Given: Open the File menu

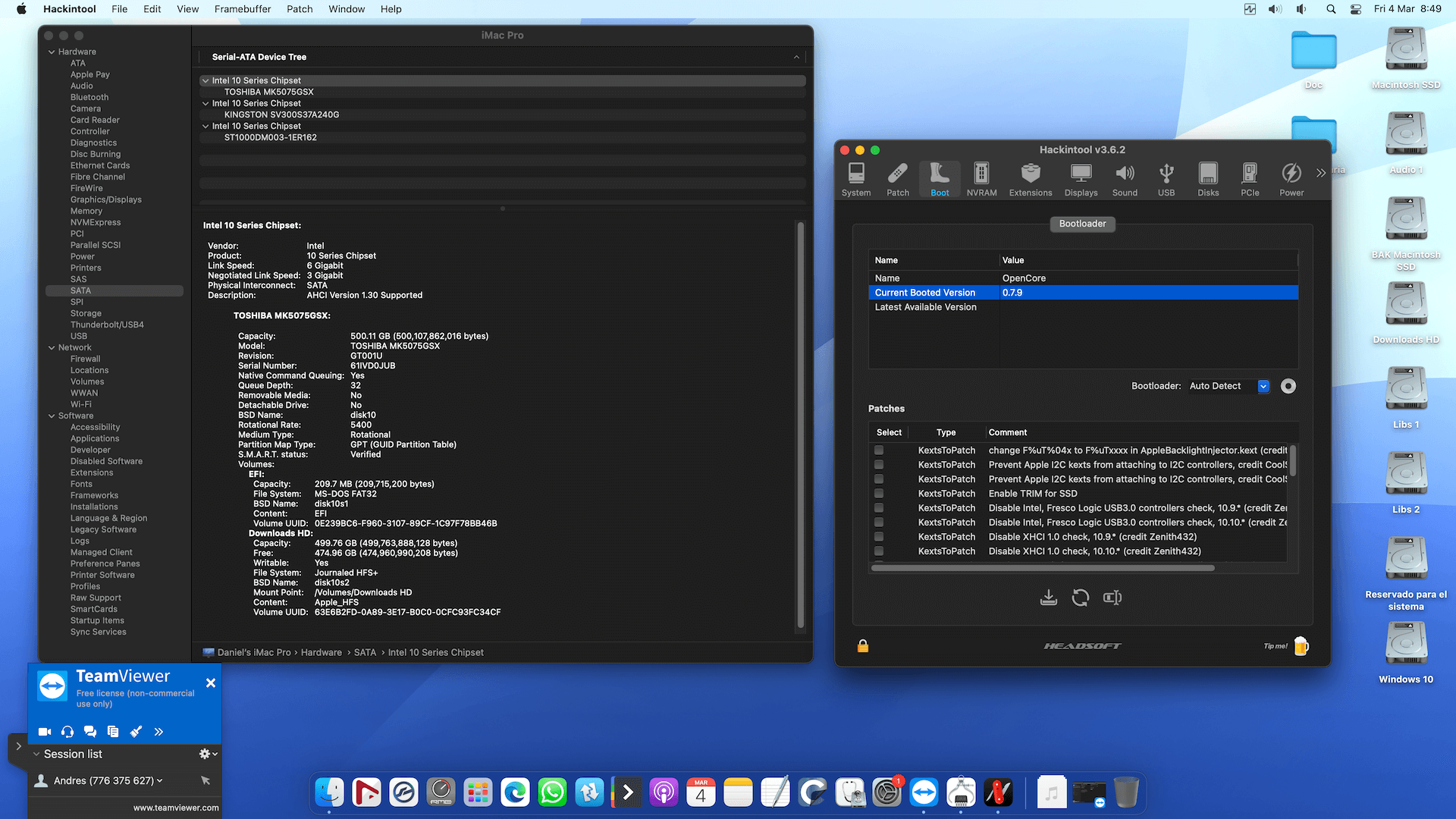Looking at the screenshot, I should (120, 9).
